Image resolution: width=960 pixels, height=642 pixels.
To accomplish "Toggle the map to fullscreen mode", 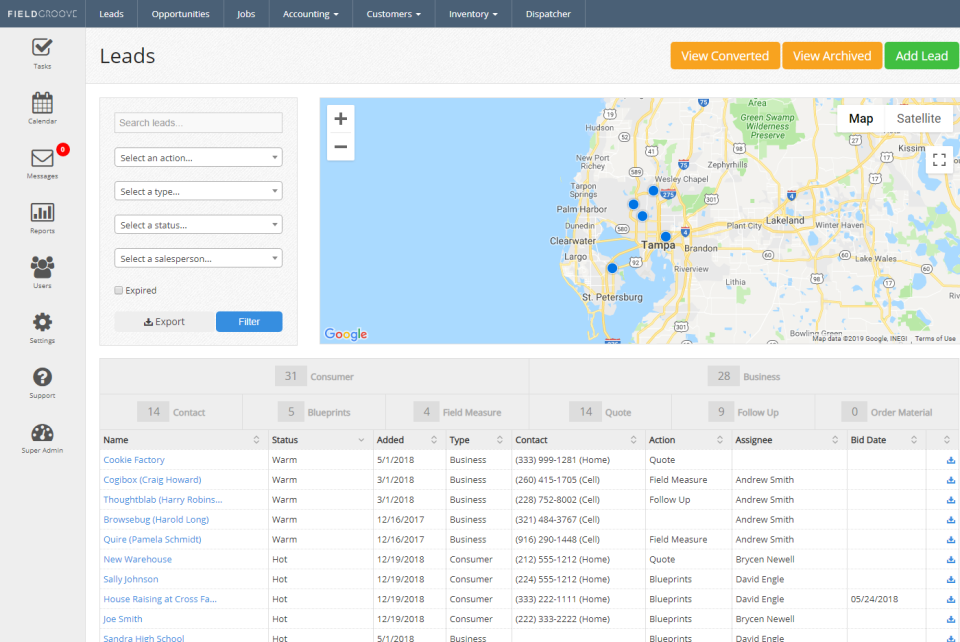I will [x=939, y=158].
